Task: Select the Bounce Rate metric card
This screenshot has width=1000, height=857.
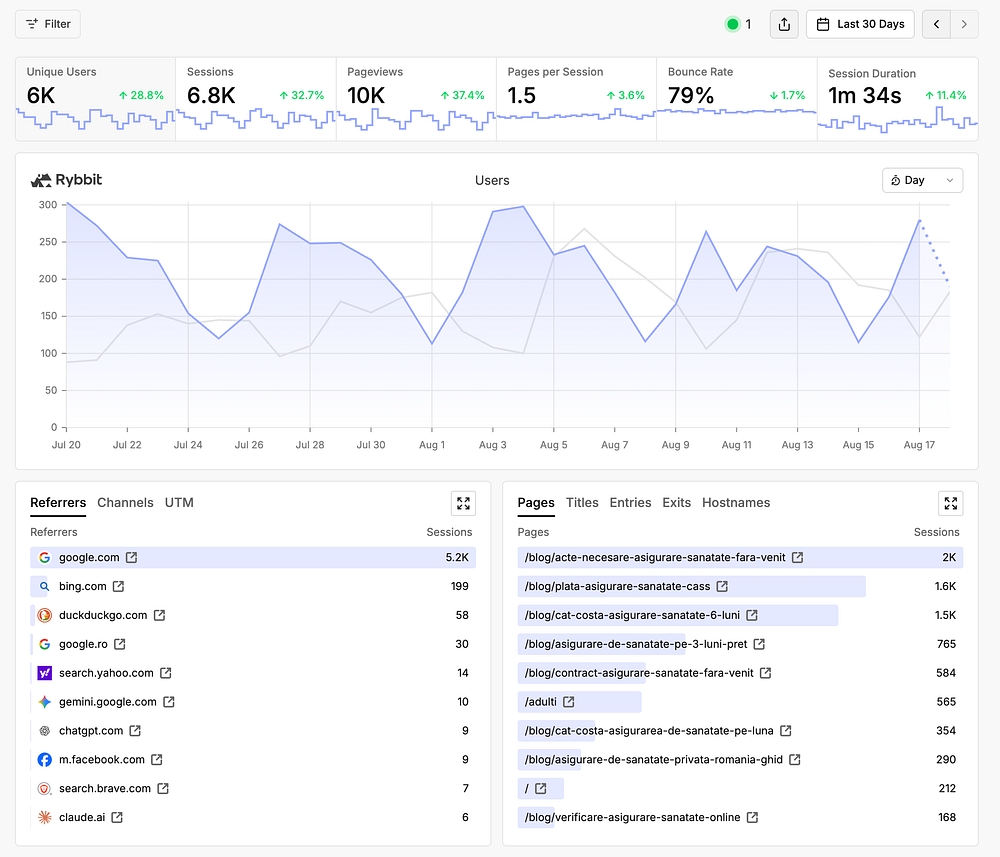Action: 737,99
